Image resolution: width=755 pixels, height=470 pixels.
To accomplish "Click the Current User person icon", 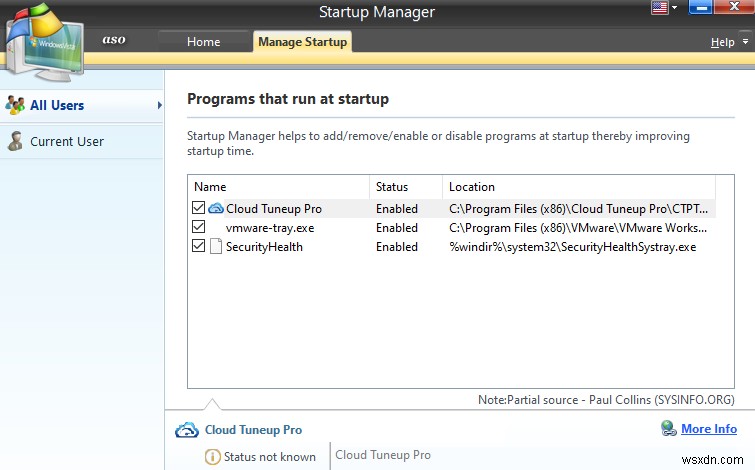I will pyautogui.click(x=15, y=141).
